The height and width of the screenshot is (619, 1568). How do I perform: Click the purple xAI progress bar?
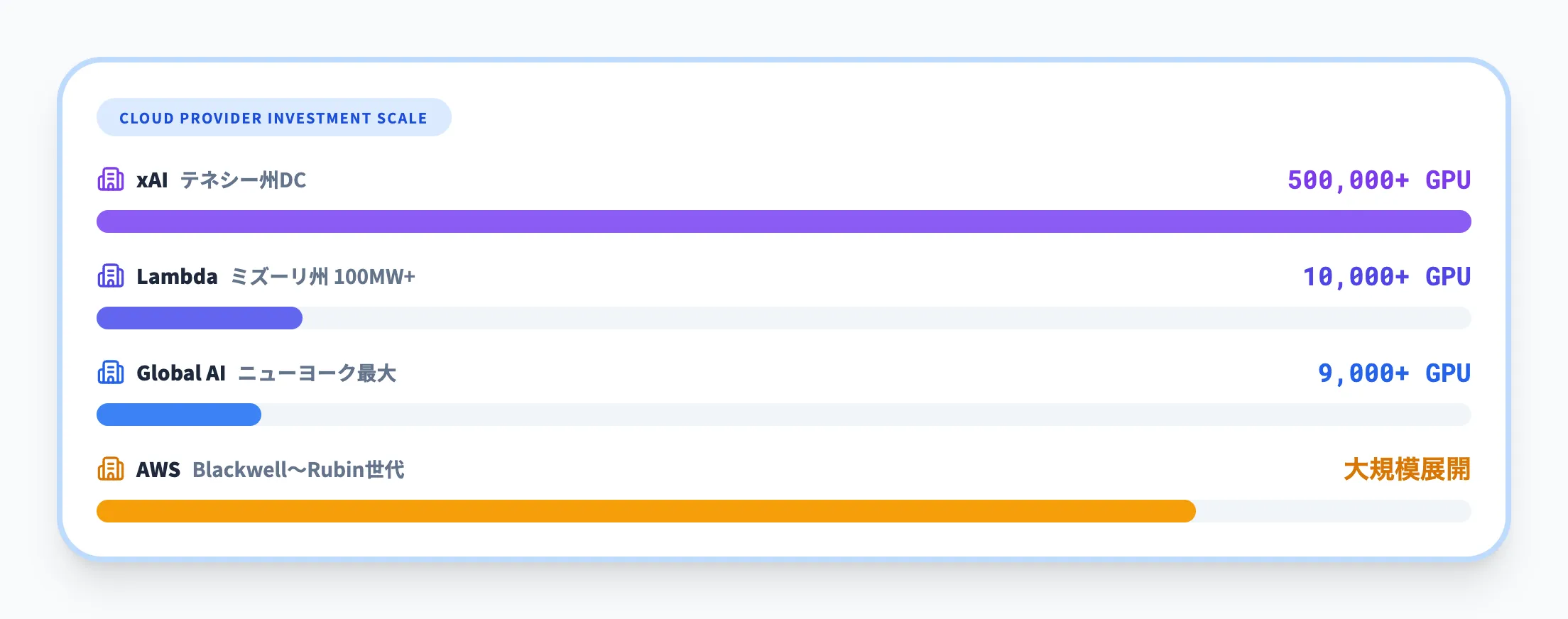[783, 221]
